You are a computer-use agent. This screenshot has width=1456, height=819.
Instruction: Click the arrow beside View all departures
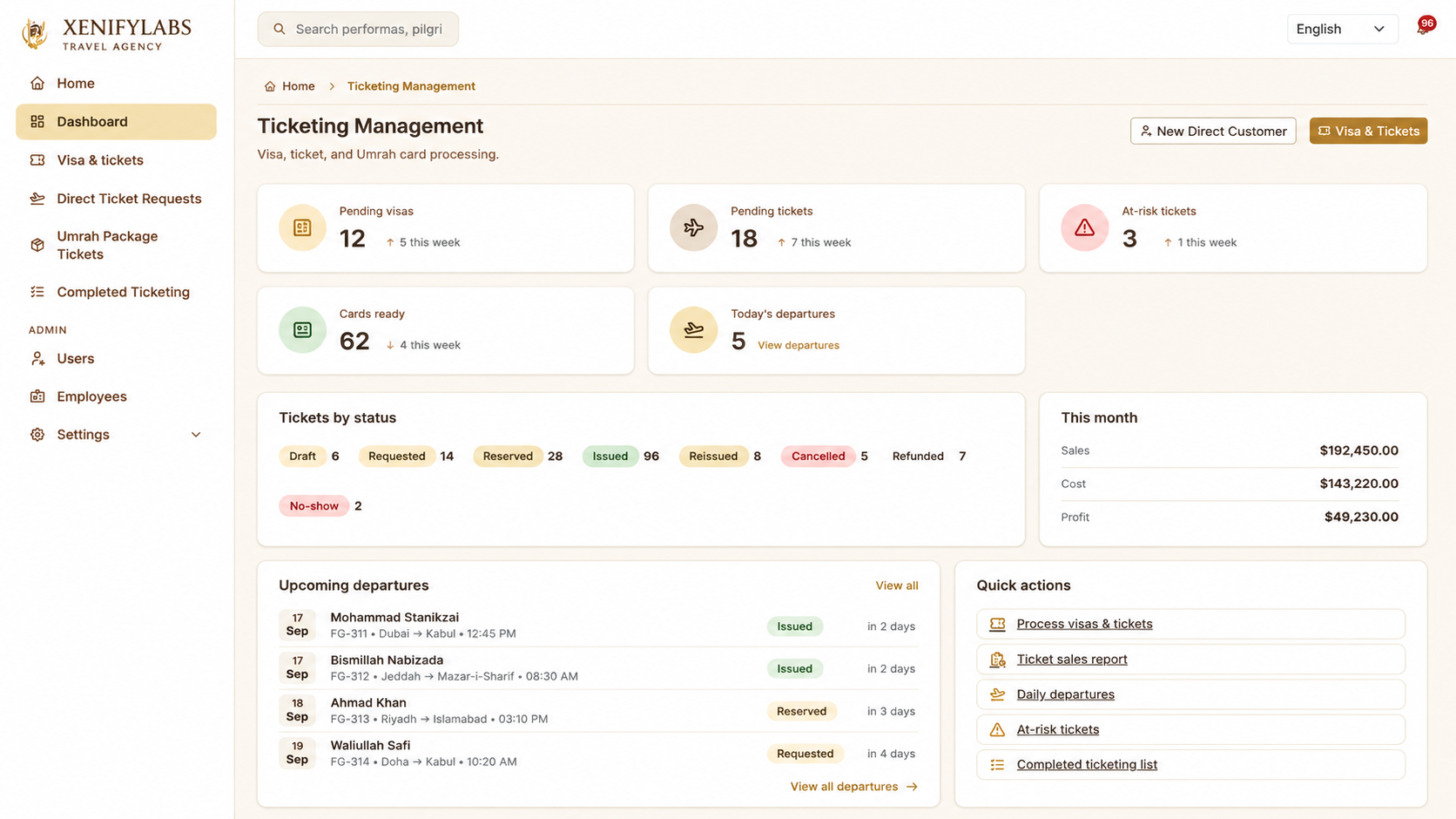point(912,787)
